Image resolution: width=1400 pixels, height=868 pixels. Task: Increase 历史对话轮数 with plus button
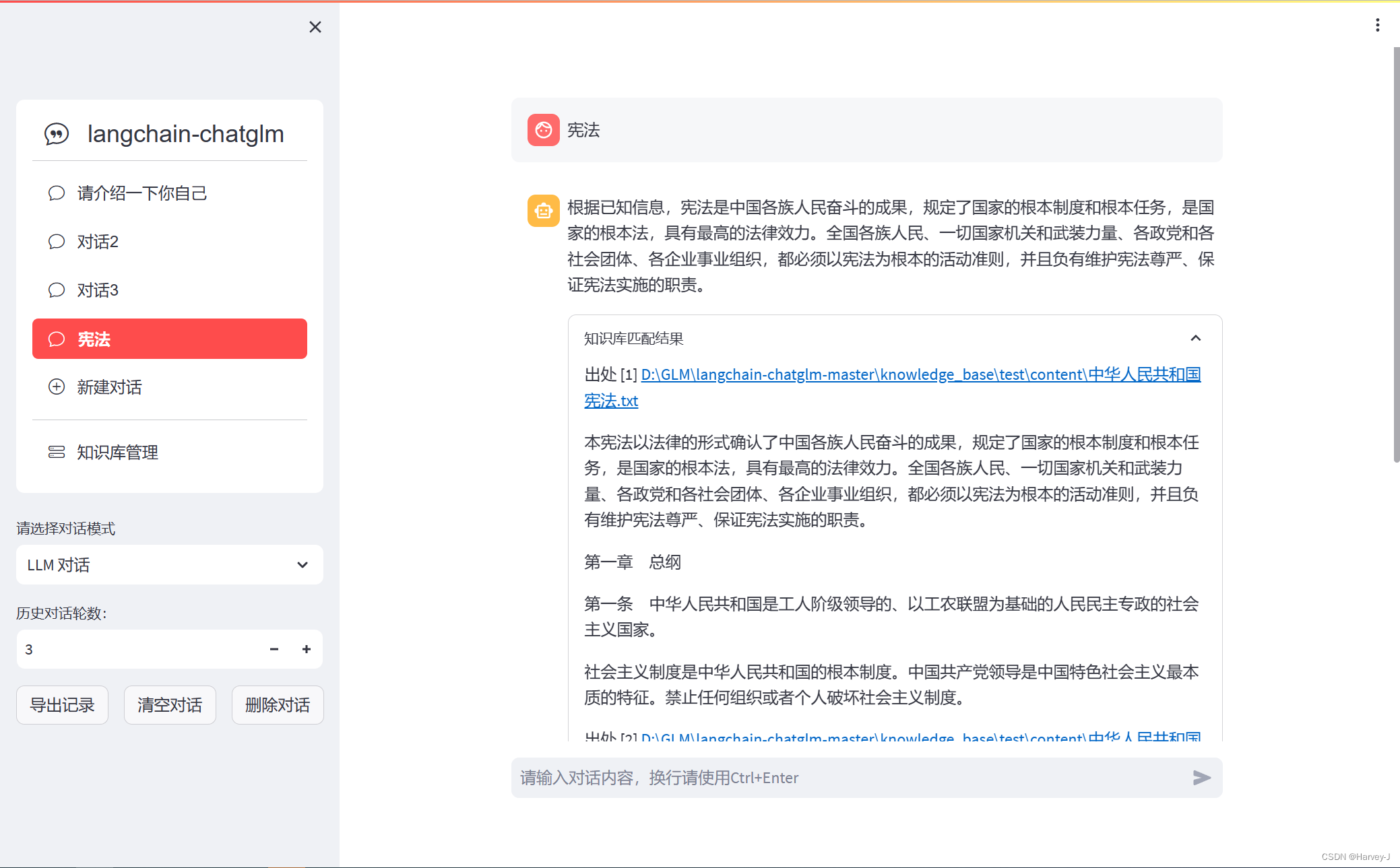click(307, 649)
